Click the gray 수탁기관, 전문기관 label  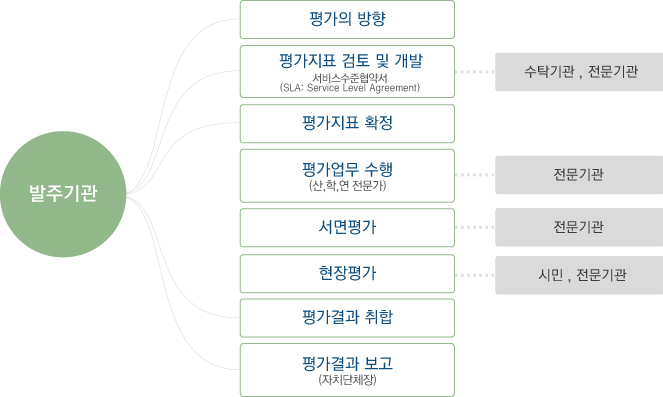click(x=579, y=72)
